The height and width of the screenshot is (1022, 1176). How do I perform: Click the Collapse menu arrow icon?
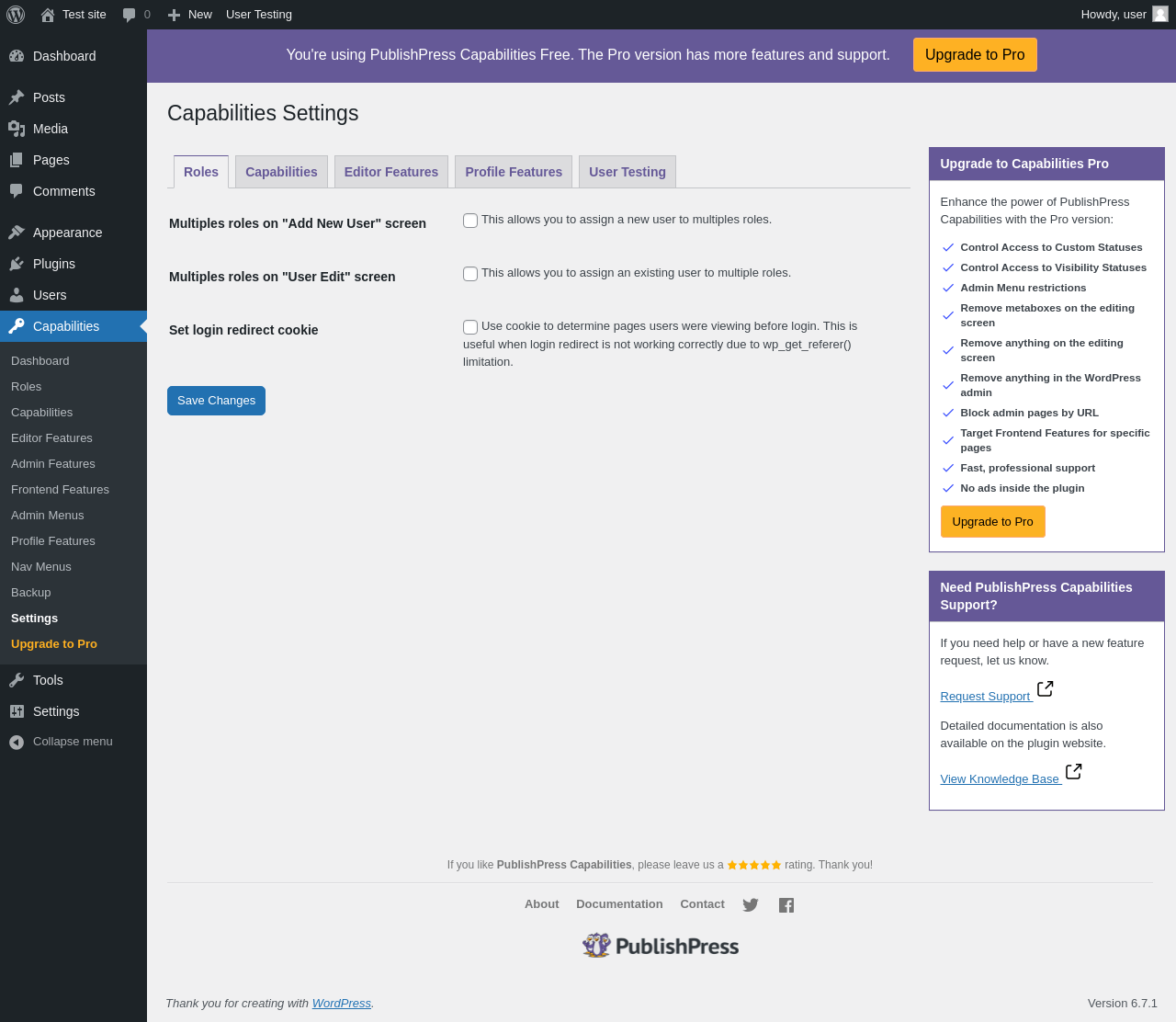(17, 743)
